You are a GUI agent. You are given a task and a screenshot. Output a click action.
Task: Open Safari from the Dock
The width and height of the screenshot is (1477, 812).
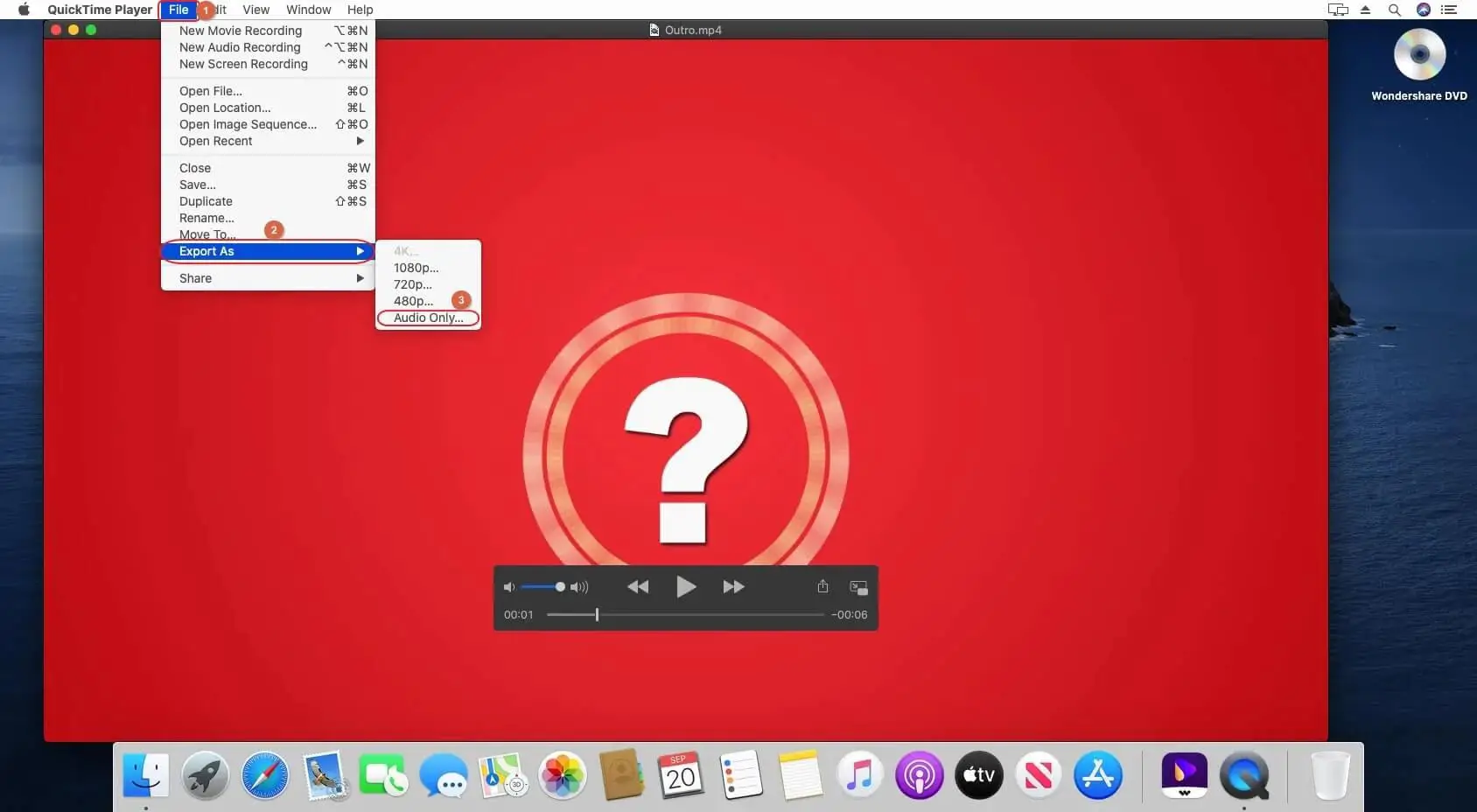pyautogui.click(x=264, y=775)
